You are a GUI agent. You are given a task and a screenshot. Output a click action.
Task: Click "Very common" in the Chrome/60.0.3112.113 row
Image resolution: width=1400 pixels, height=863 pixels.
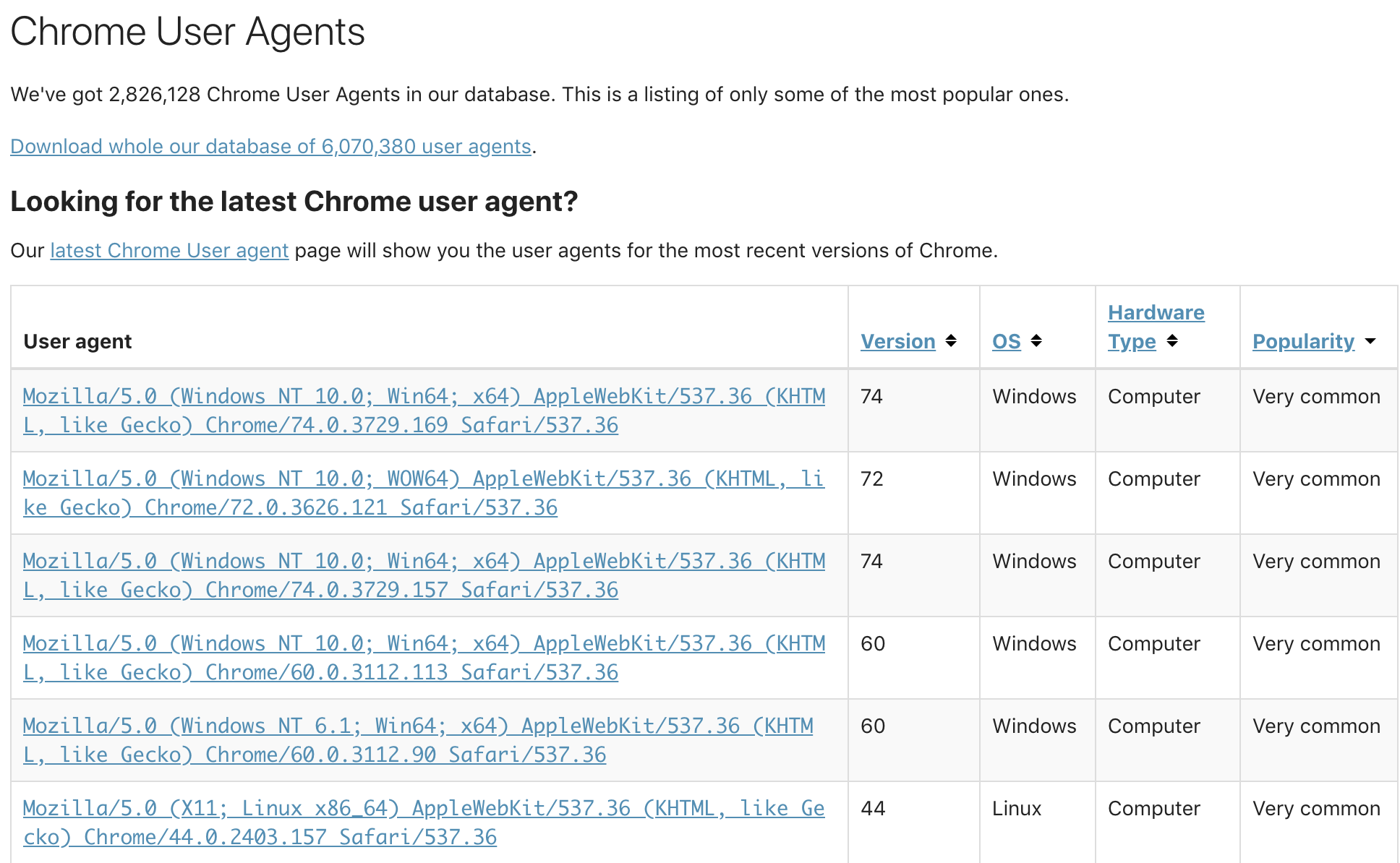1316,644
